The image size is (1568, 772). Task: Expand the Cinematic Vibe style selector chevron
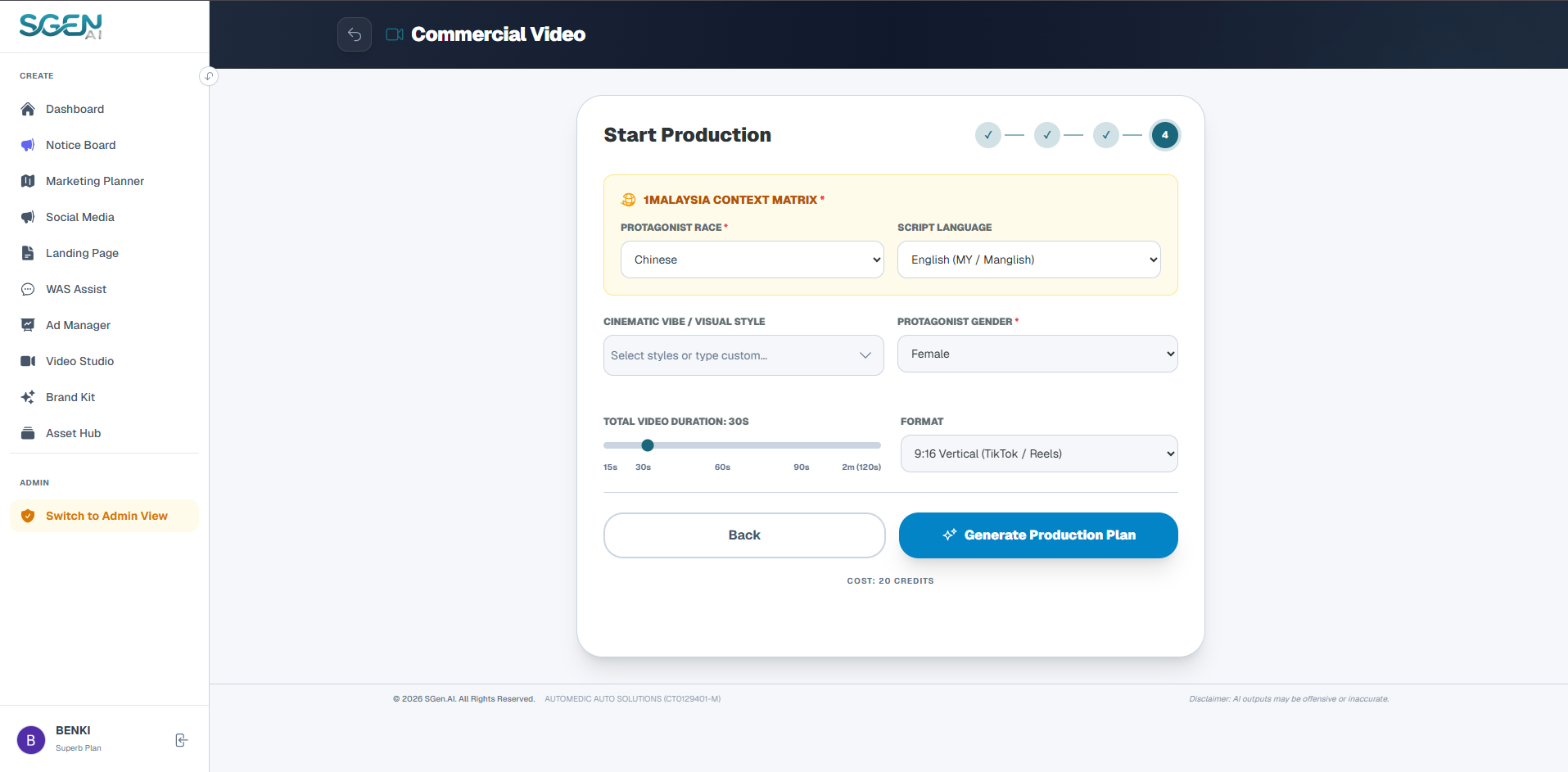[865, 355]
